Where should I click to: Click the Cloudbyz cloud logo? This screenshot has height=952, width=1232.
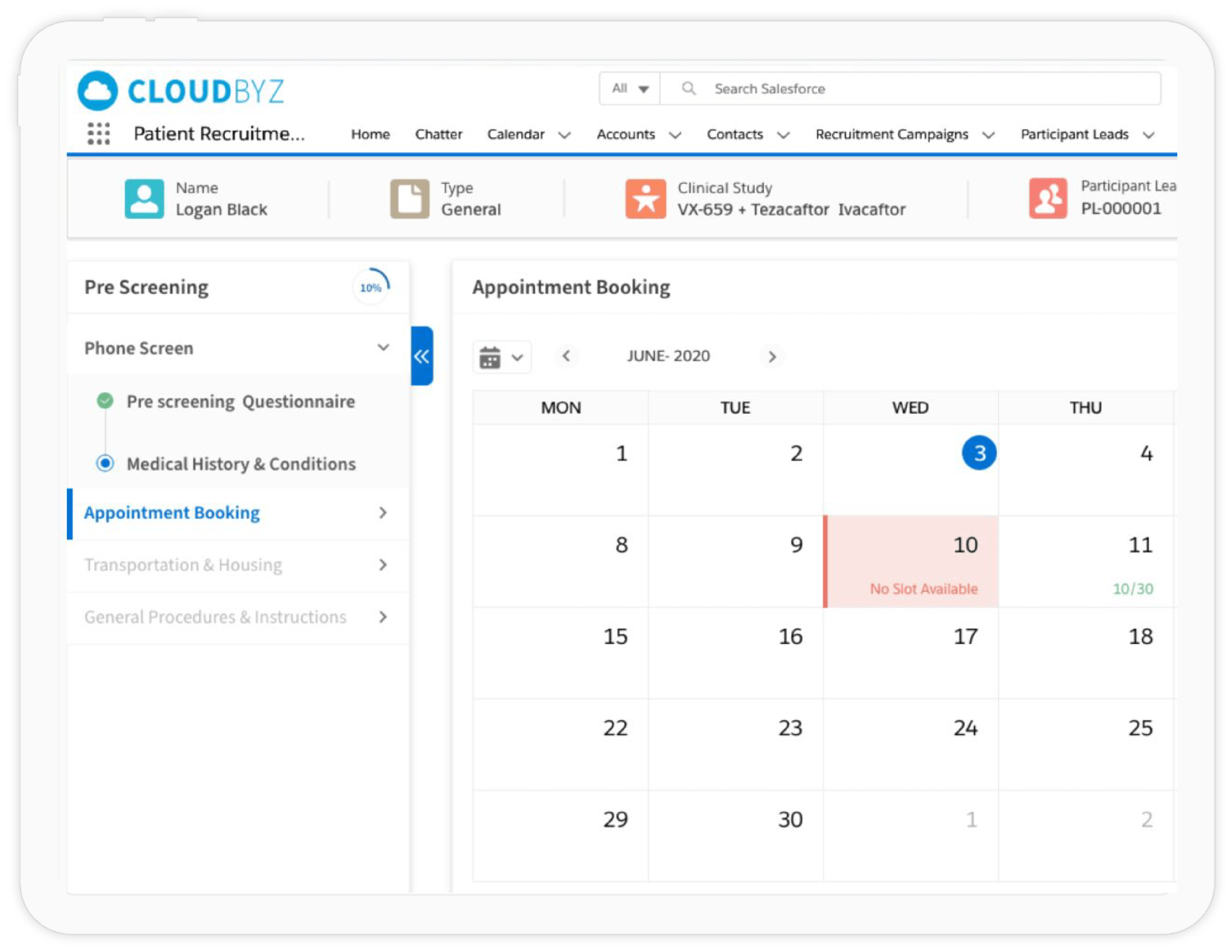coord(98,91)
